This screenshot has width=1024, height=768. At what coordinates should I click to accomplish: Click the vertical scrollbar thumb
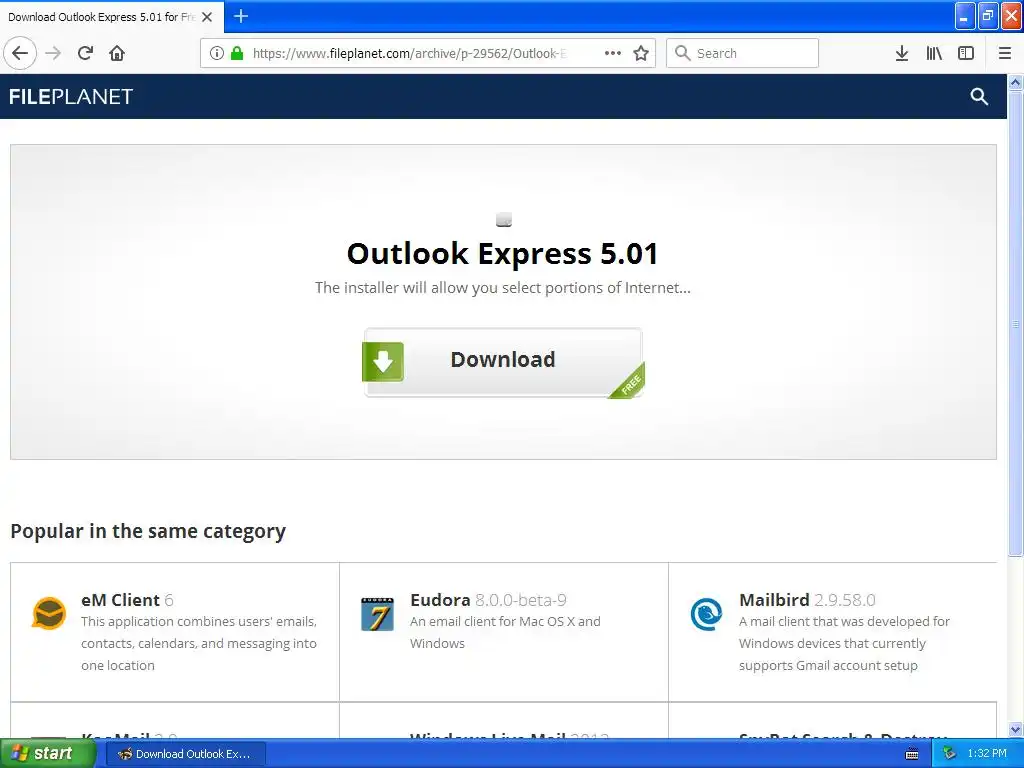click(x=1016, y=324)
